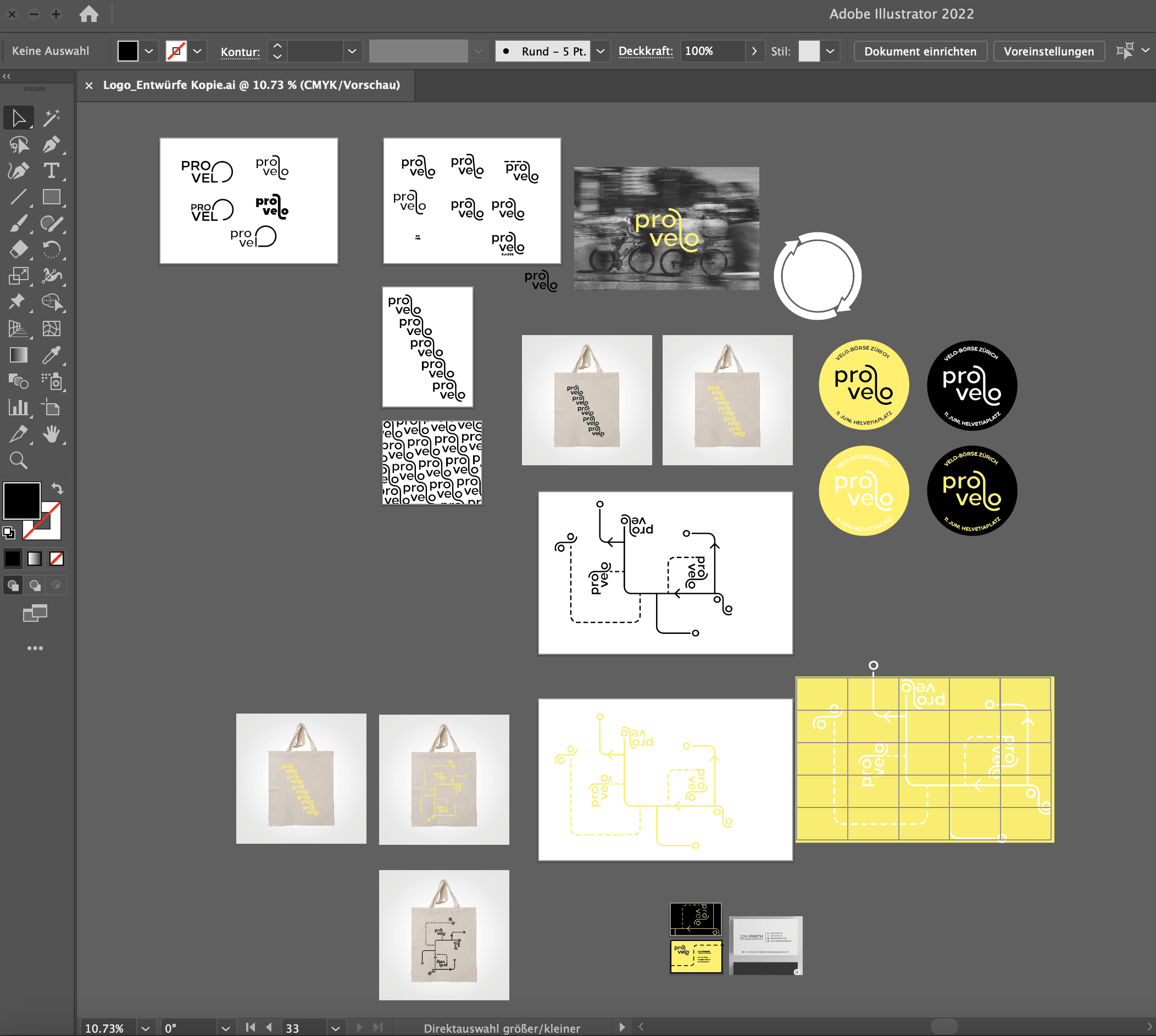
Task: Select the Mesh tool
Action: point(51,328)
